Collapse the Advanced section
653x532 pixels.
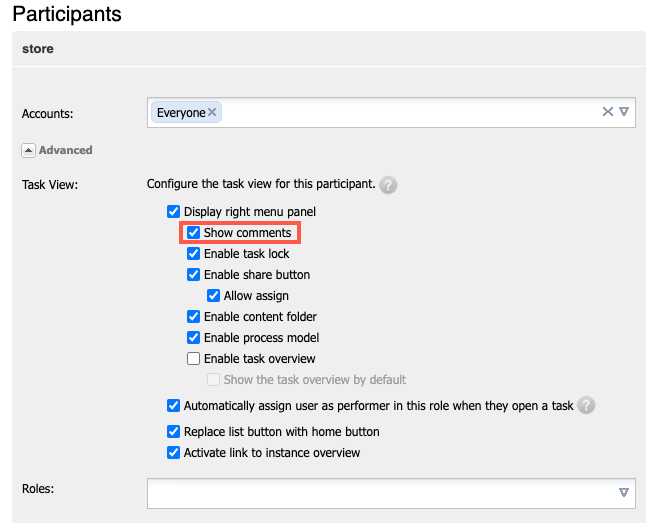[x=28, y=150]
